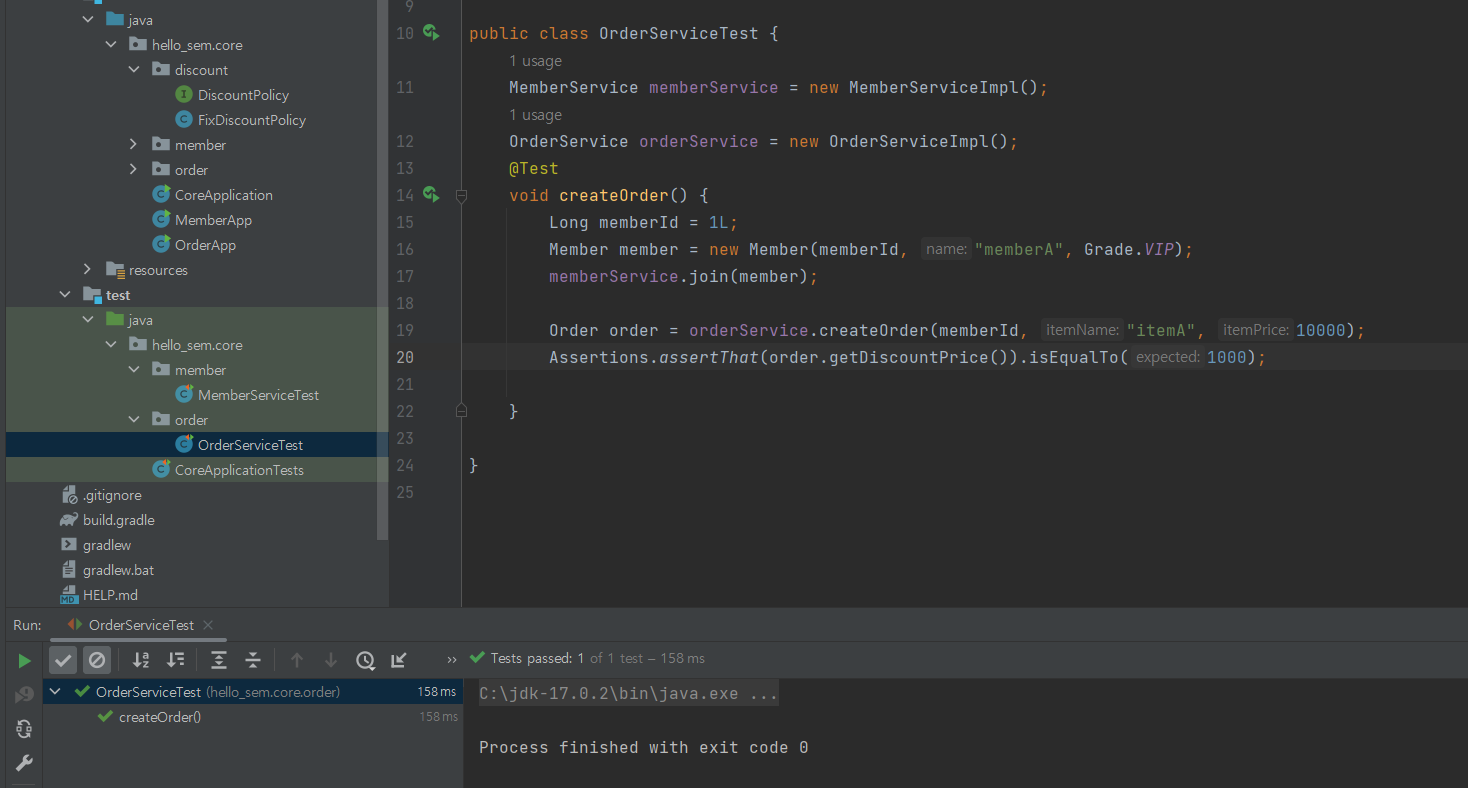Image resolution: width=1468 pixels, height=788 pixels.
Task: Collapse the test folder
Action: [x=65, y=295]
